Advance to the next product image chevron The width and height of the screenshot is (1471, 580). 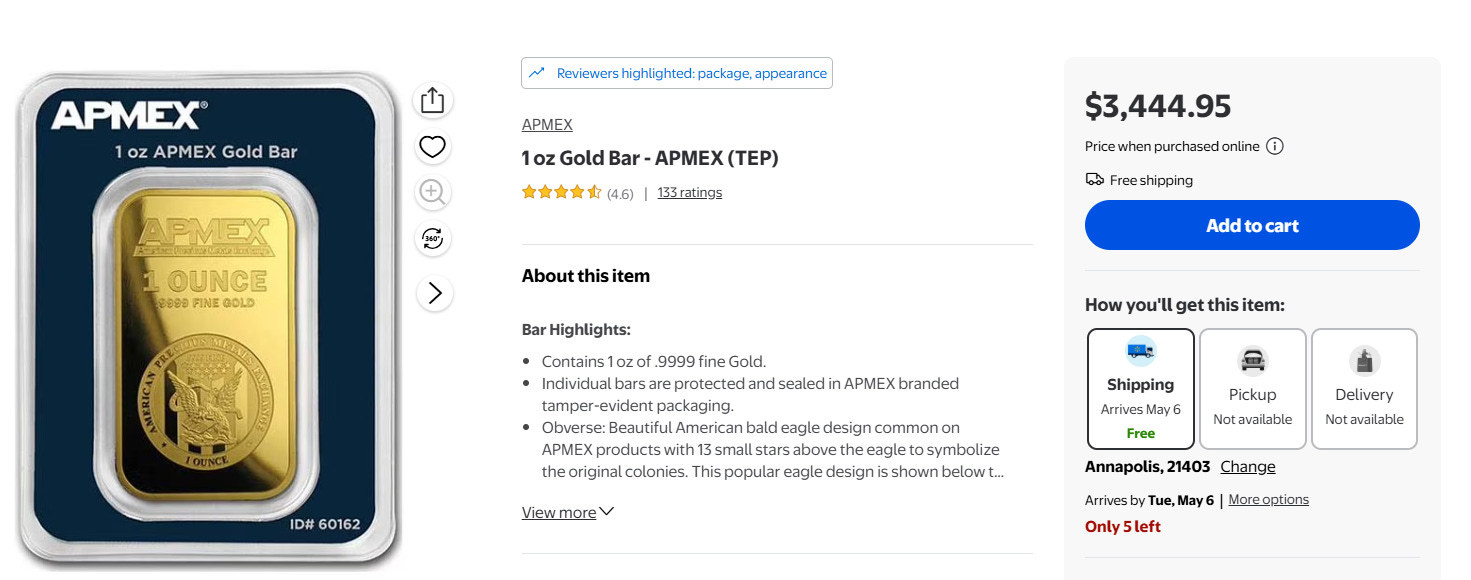coord(432,293)
